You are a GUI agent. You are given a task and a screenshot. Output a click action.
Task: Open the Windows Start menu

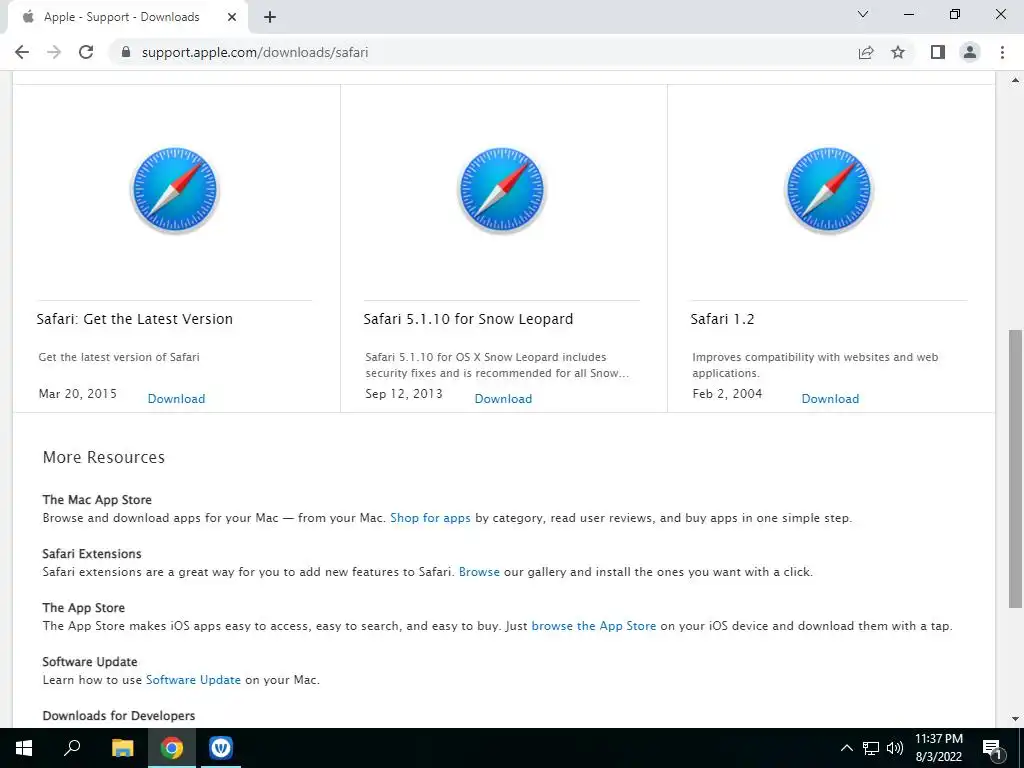point(24,748)
